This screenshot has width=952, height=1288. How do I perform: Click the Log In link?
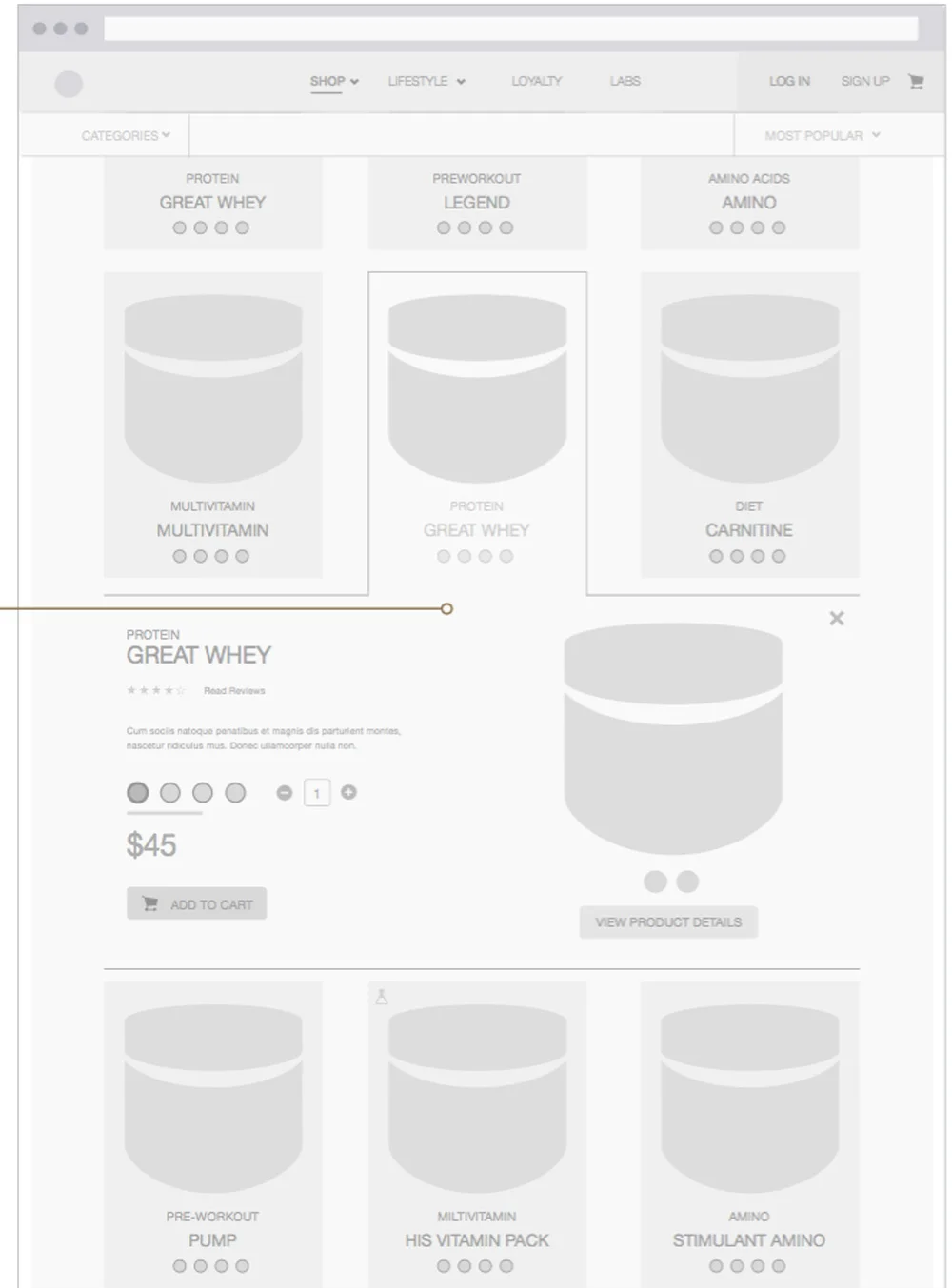tap(790, 82)
